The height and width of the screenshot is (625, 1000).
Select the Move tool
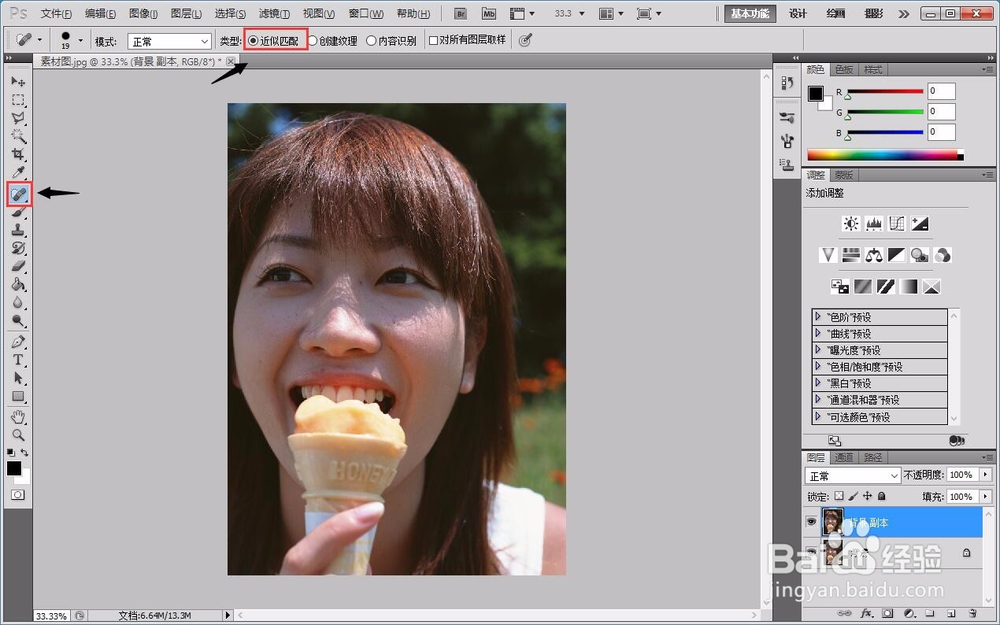tap(18, 82)
